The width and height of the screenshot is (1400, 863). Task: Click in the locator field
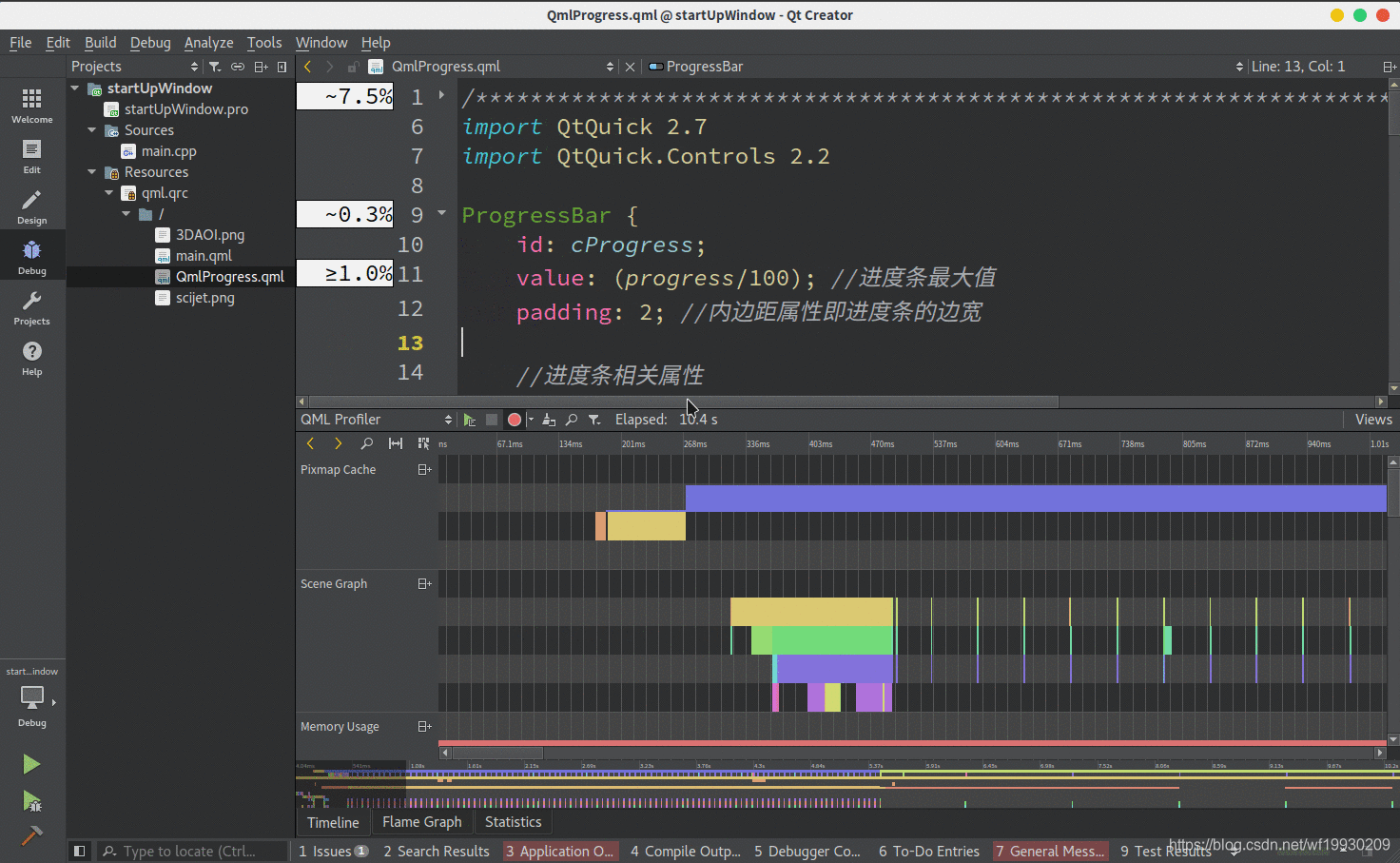(x=193, y=852)
